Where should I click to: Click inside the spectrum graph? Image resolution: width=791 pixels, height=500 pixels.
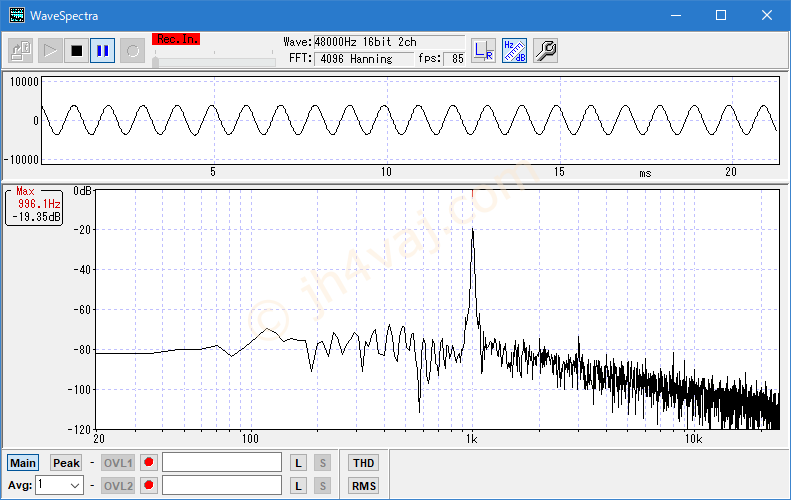437,310
